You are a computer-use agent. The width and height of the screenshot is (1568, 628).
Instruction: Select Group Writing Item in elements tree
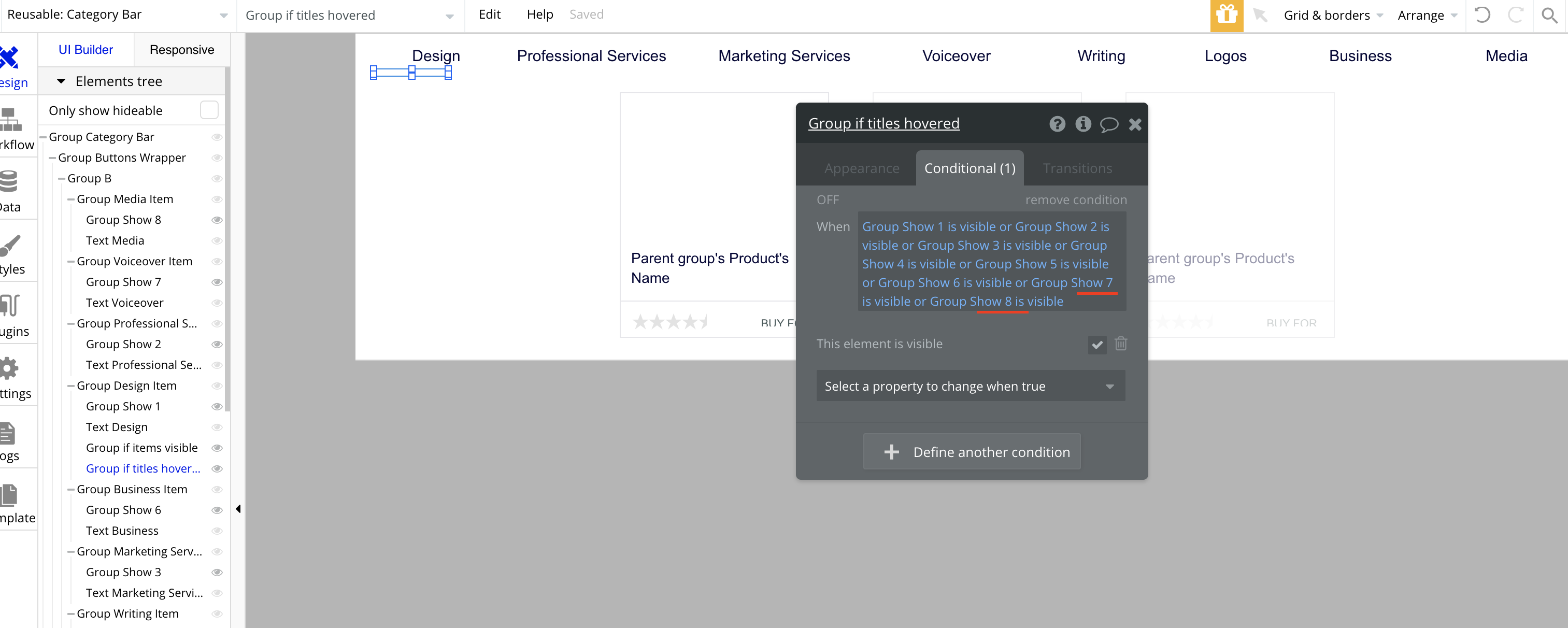tap(127, 613)
